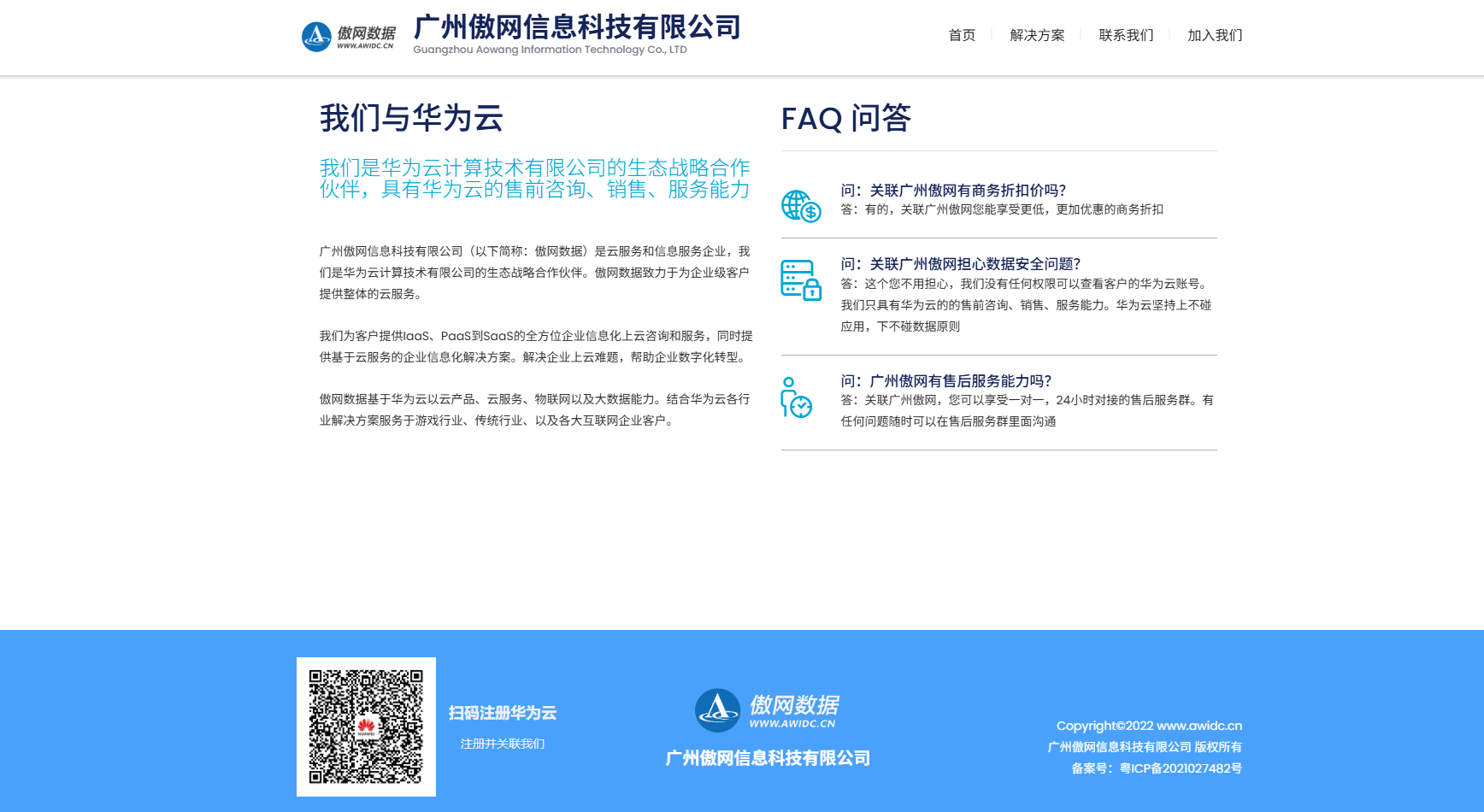Screen dimensions: 1484x812
Task: Open the 解决方案 menu item
Action: pos(1037,35)
